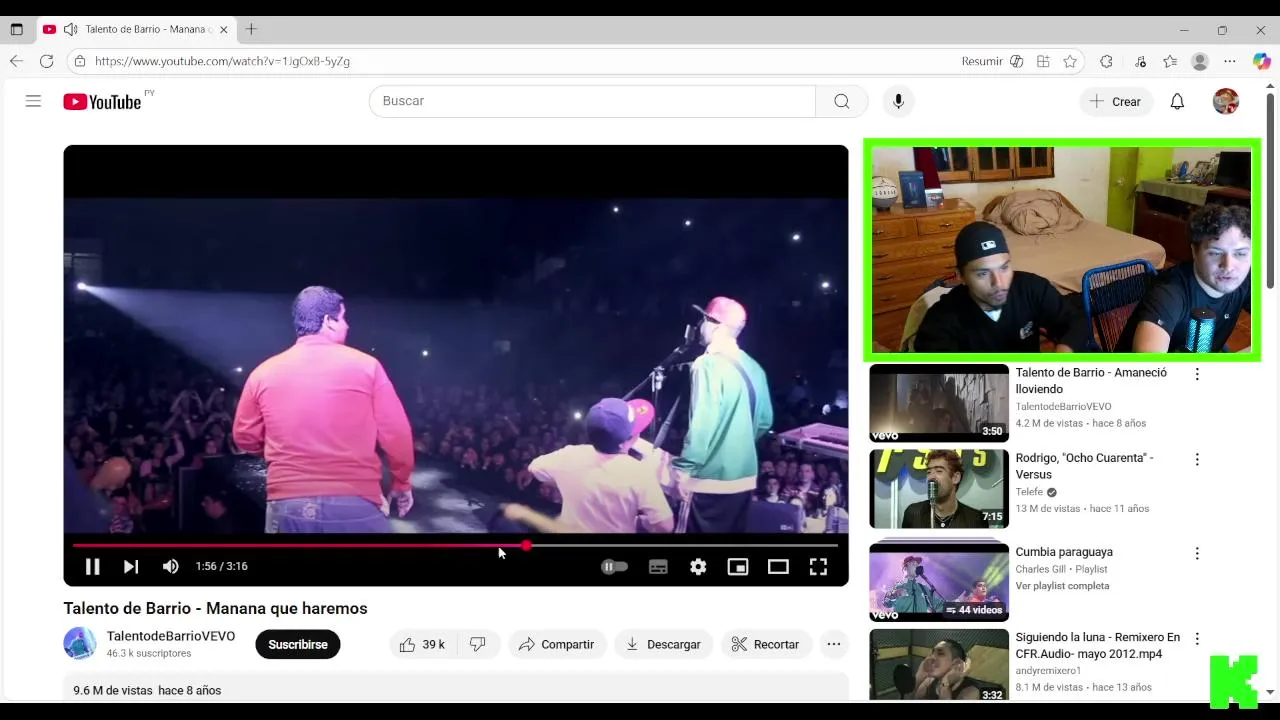The height and width of the screenshot is (720, 1280).
Task: Open the TalentodeBarrioVEVO channel name link
Action: 171,636
